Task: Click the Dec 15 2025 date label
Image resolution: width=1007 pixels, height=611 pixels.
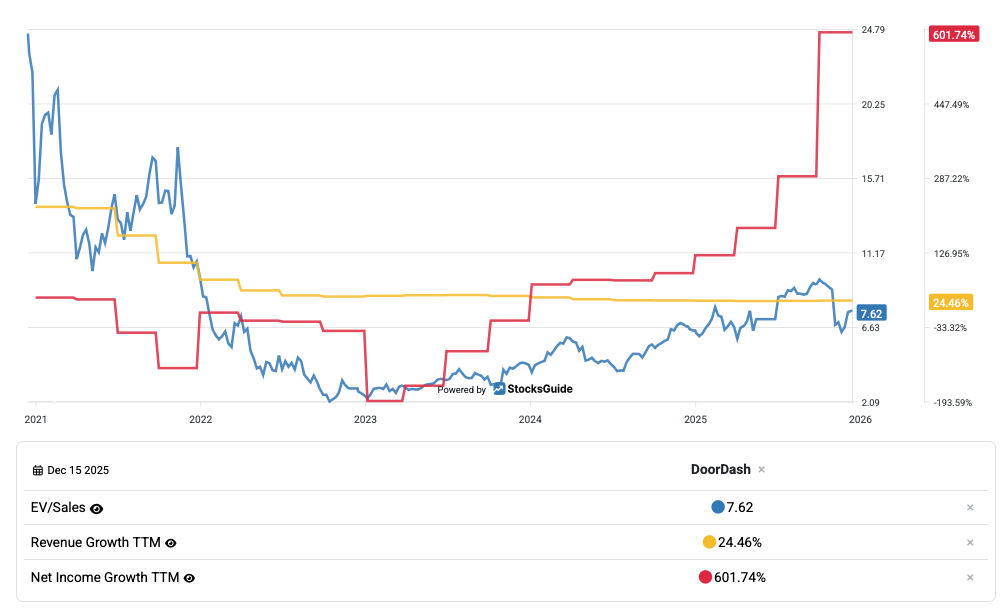Action: tap(80, 470)
